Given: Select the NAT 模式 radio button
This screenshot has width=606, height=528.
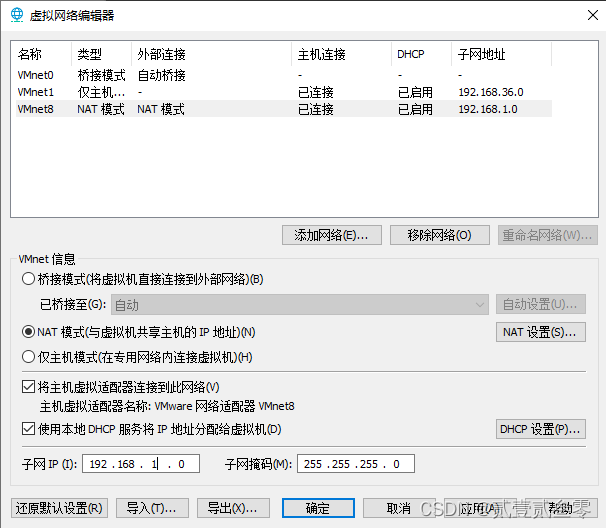Looking at the screenshot, I should click(x=29, y=332).
